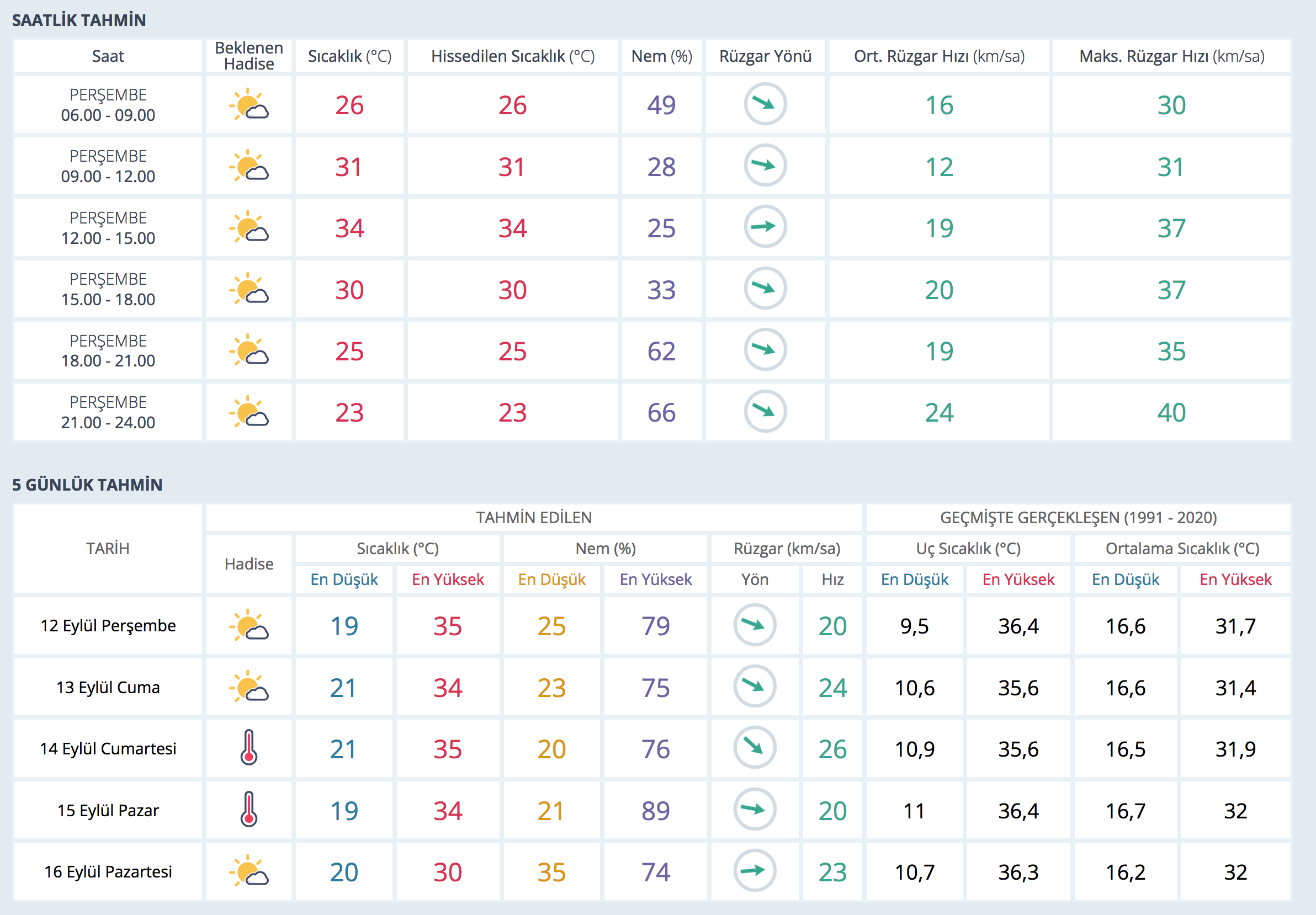The image size is (1316, 915).
Task: Click the Hissedilen Sıcaklık column header
Action: click(512, 56)
